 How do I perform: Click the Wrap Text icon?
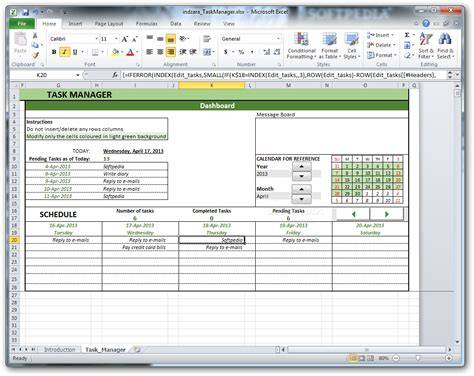coord(207,39)
